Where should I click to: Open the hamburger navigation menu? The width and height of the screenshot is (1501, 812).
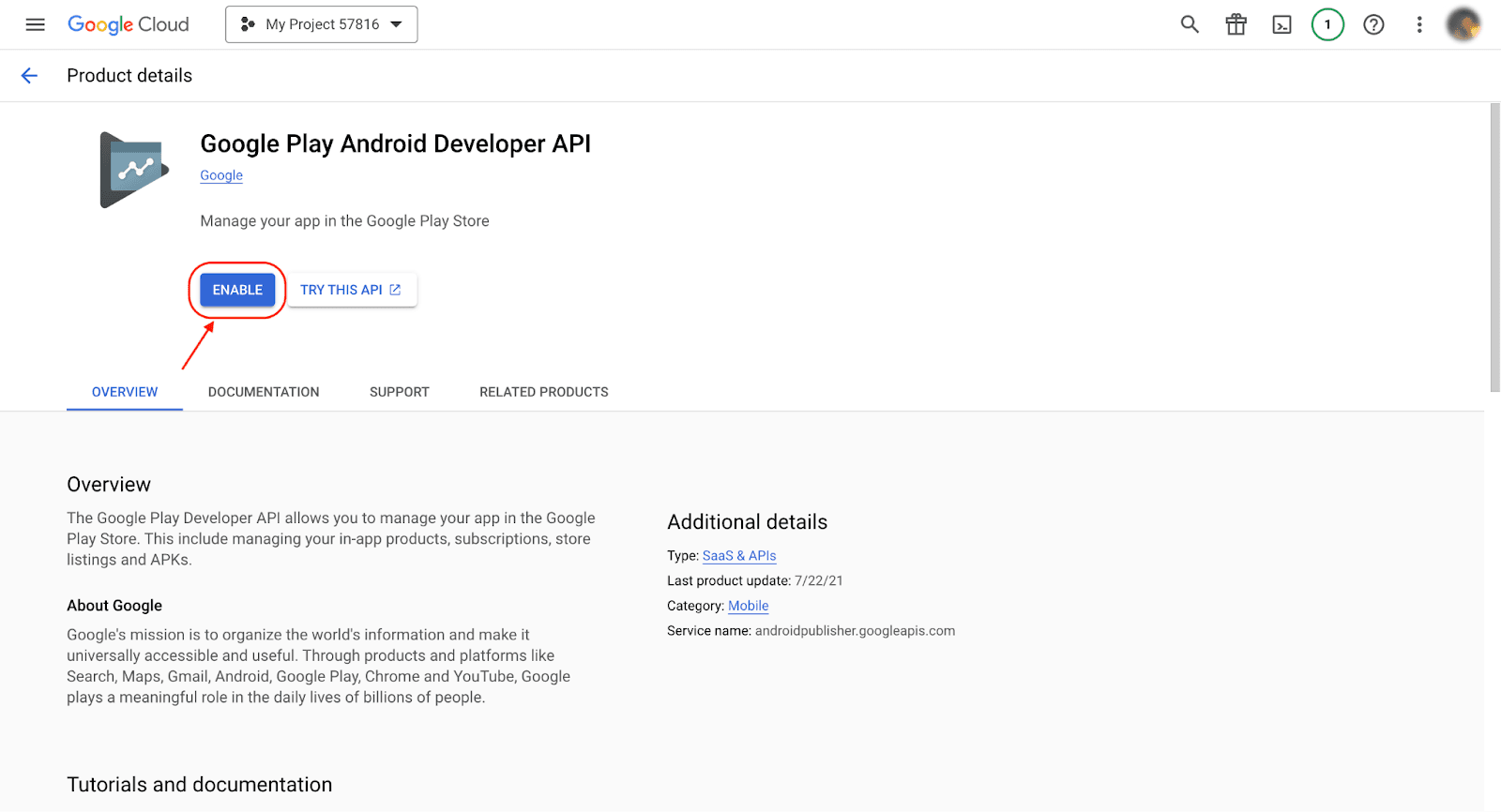(x=35, y=24)
